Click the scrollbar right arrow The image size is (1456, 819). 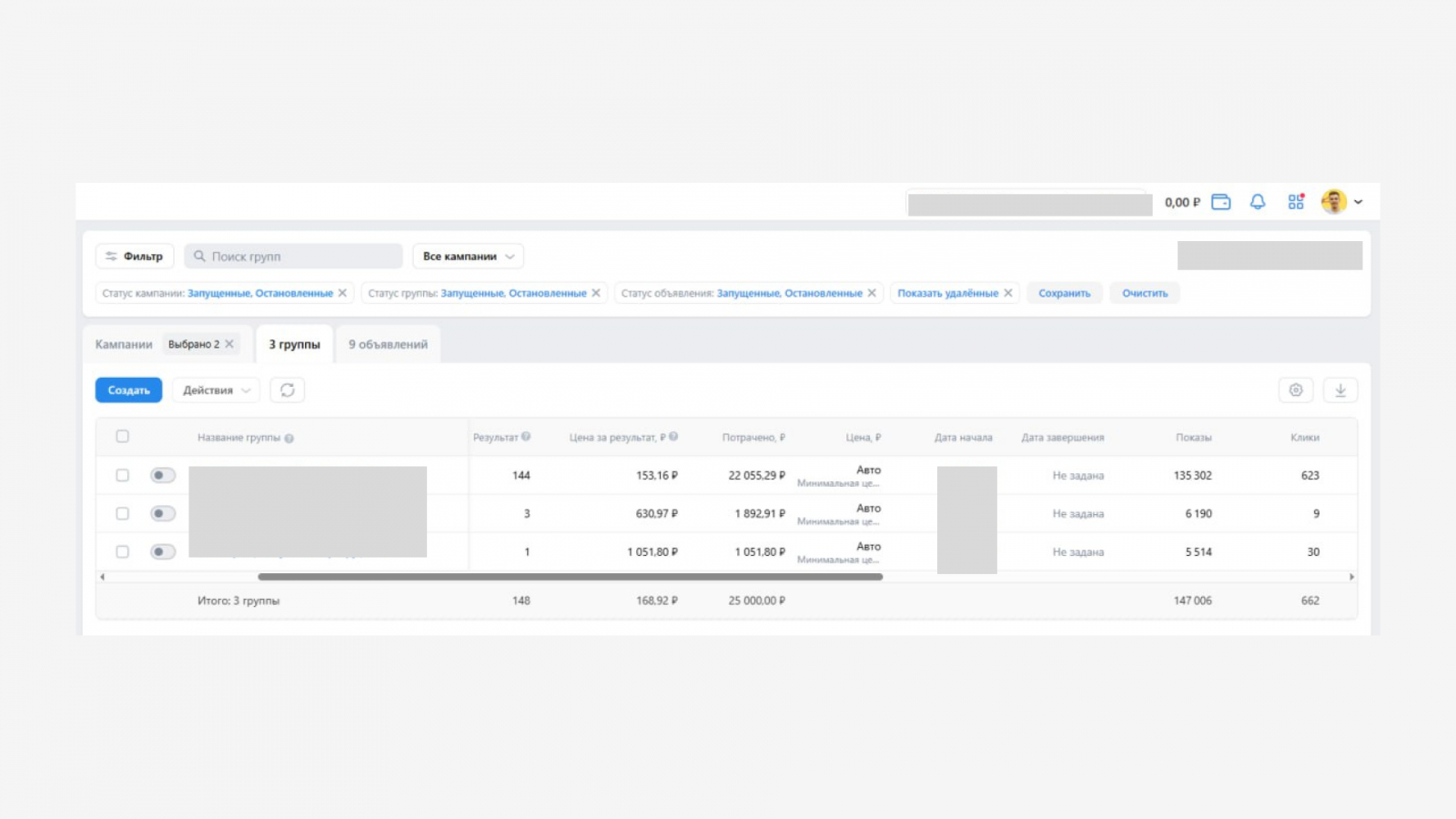click(1351, 577)
